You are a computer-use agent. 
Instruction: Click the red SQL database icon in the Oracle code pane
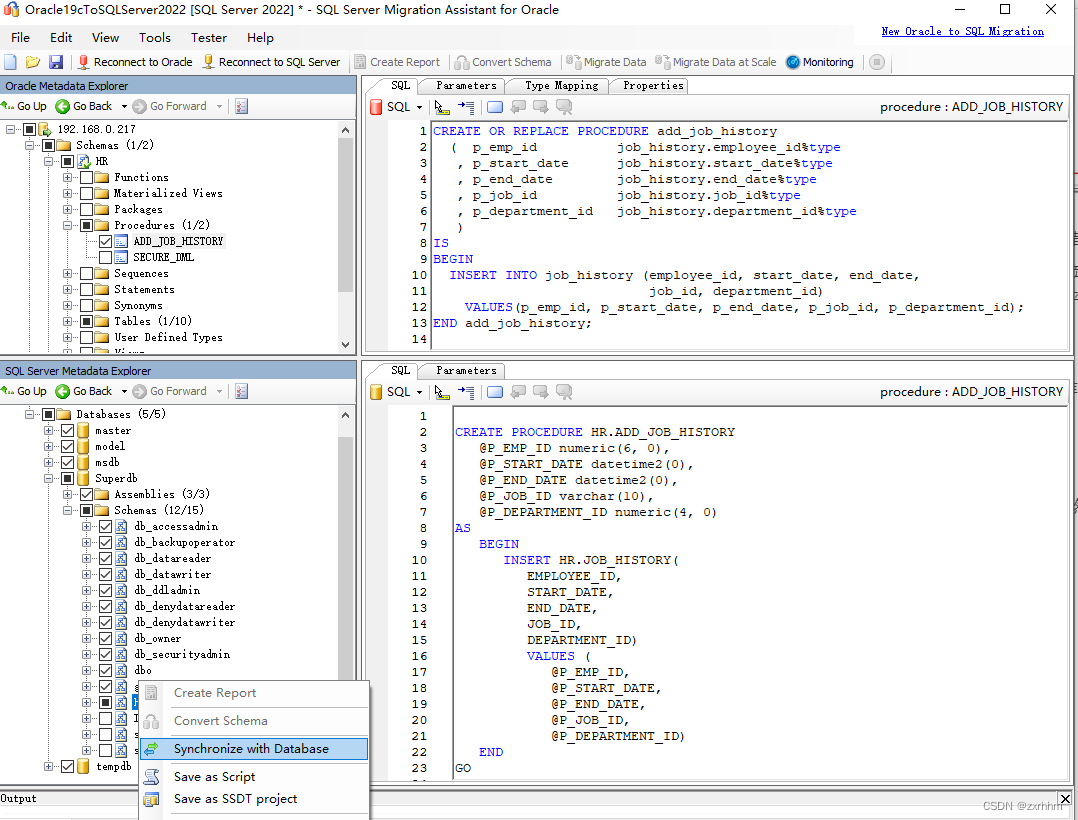point(376,107)
